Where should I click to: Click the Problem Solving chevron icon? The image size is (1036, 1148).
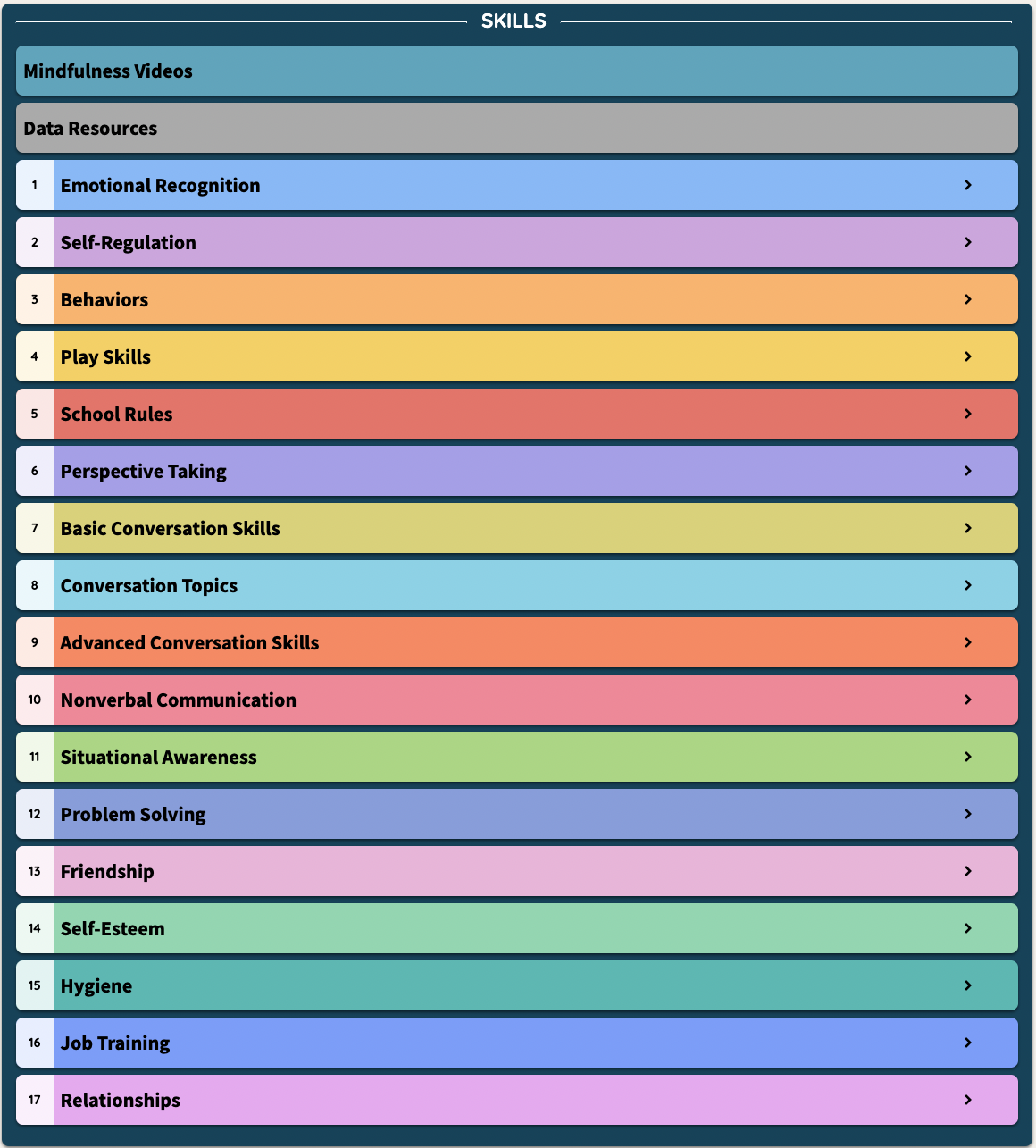pyautogui.click(x=968, y=814)
